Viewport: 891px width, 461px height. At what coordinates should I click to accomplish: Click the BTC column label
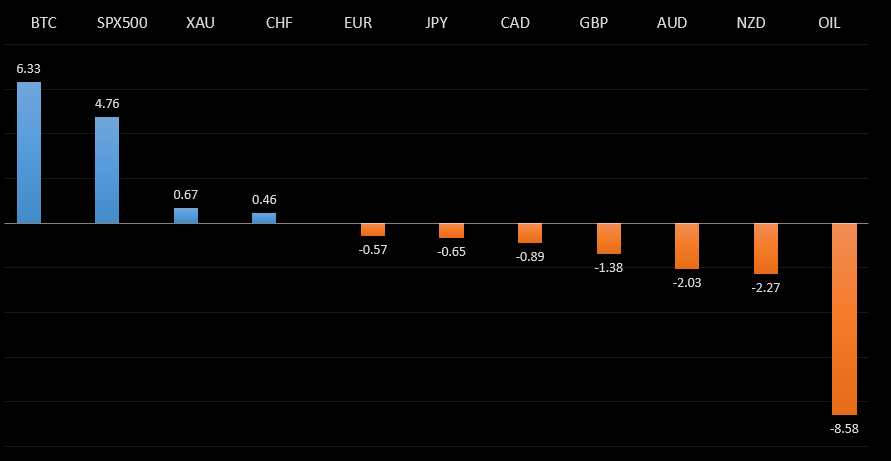tap(29, 22)
